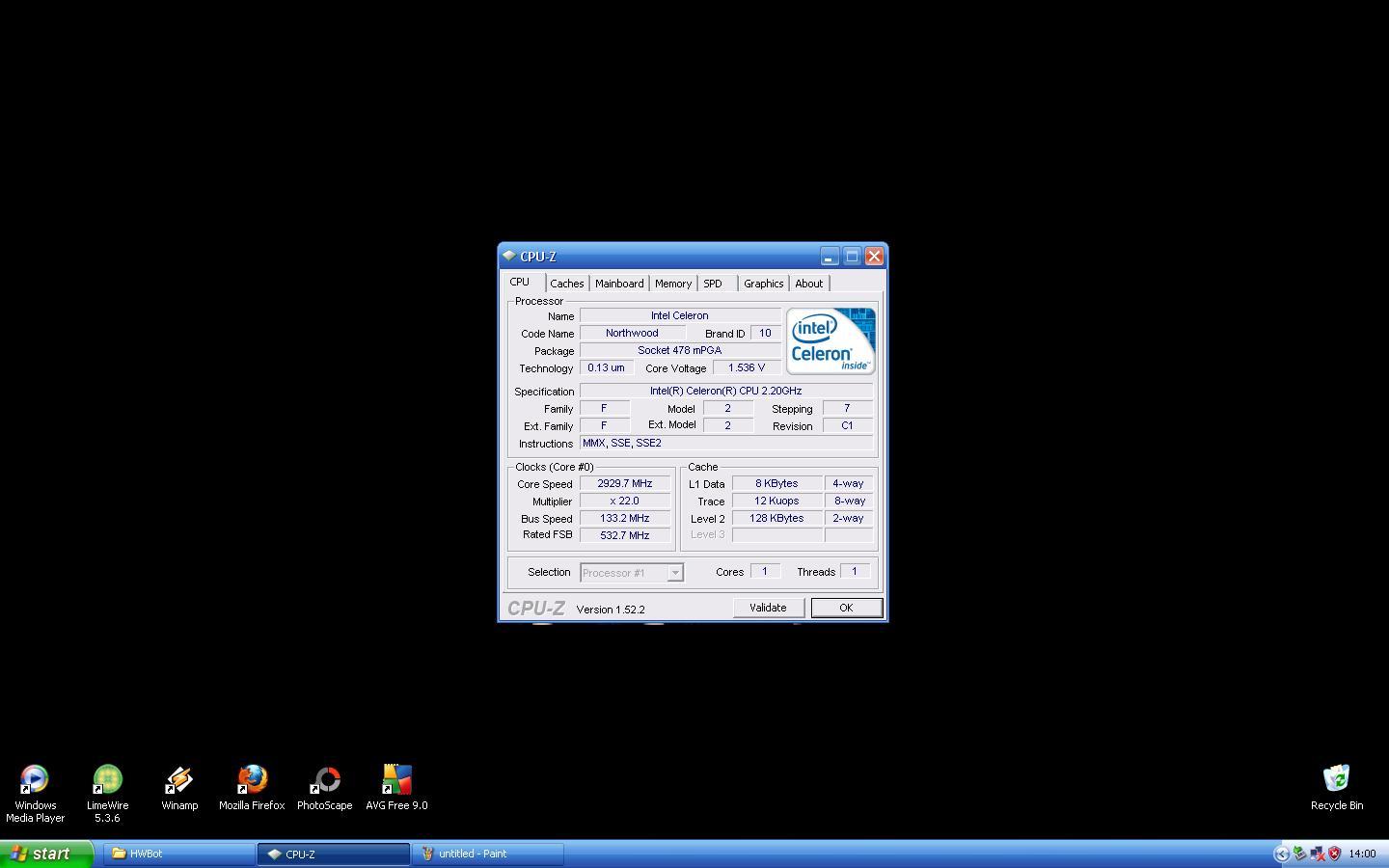The width and height of the screenshot is (1389, 868).
Task: Open the Recycle Bin
Action: (x=1337, y=787)
